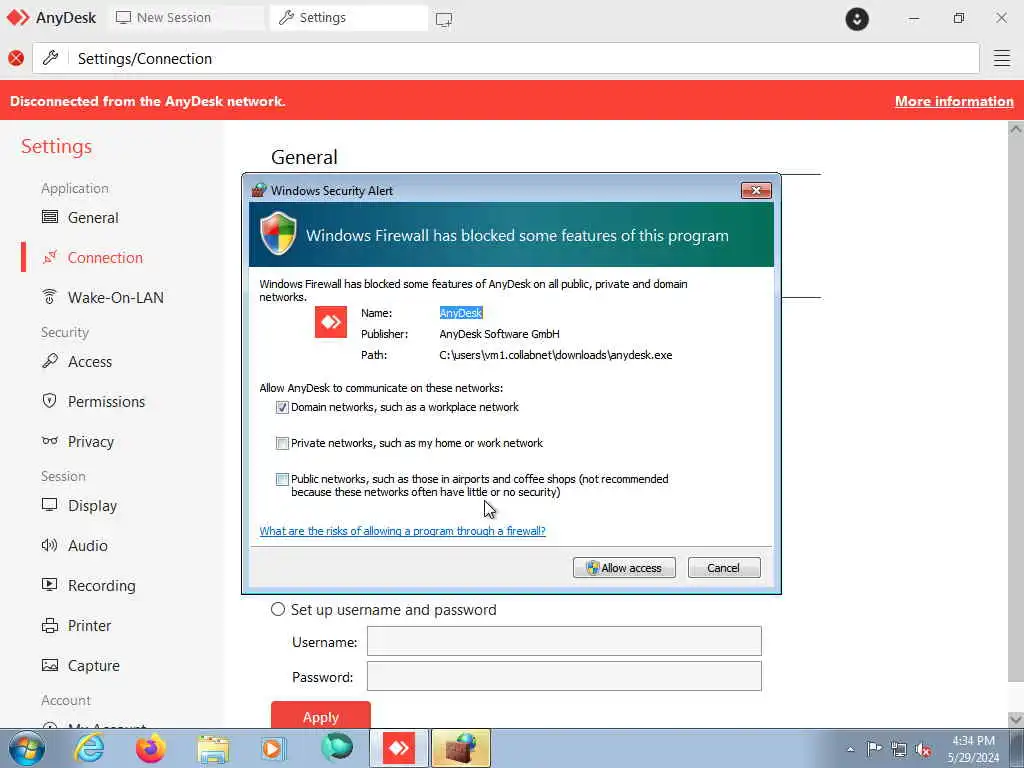Click the Password input field
This screenshot has height=768, width=1024.
click(564, 676)
